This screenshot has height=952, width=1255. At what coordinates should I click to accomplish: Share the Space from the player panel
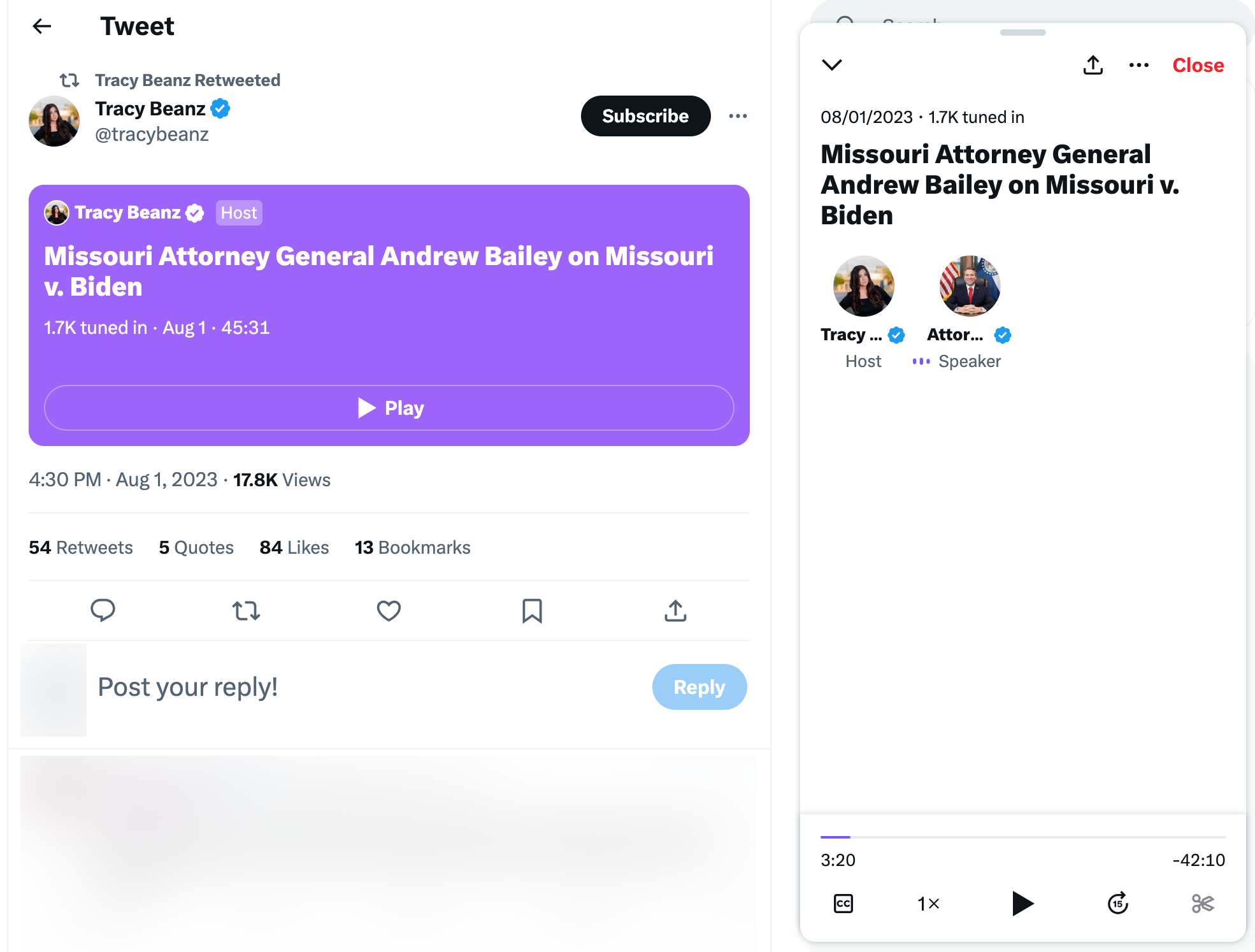click(x=1093, y=65)
